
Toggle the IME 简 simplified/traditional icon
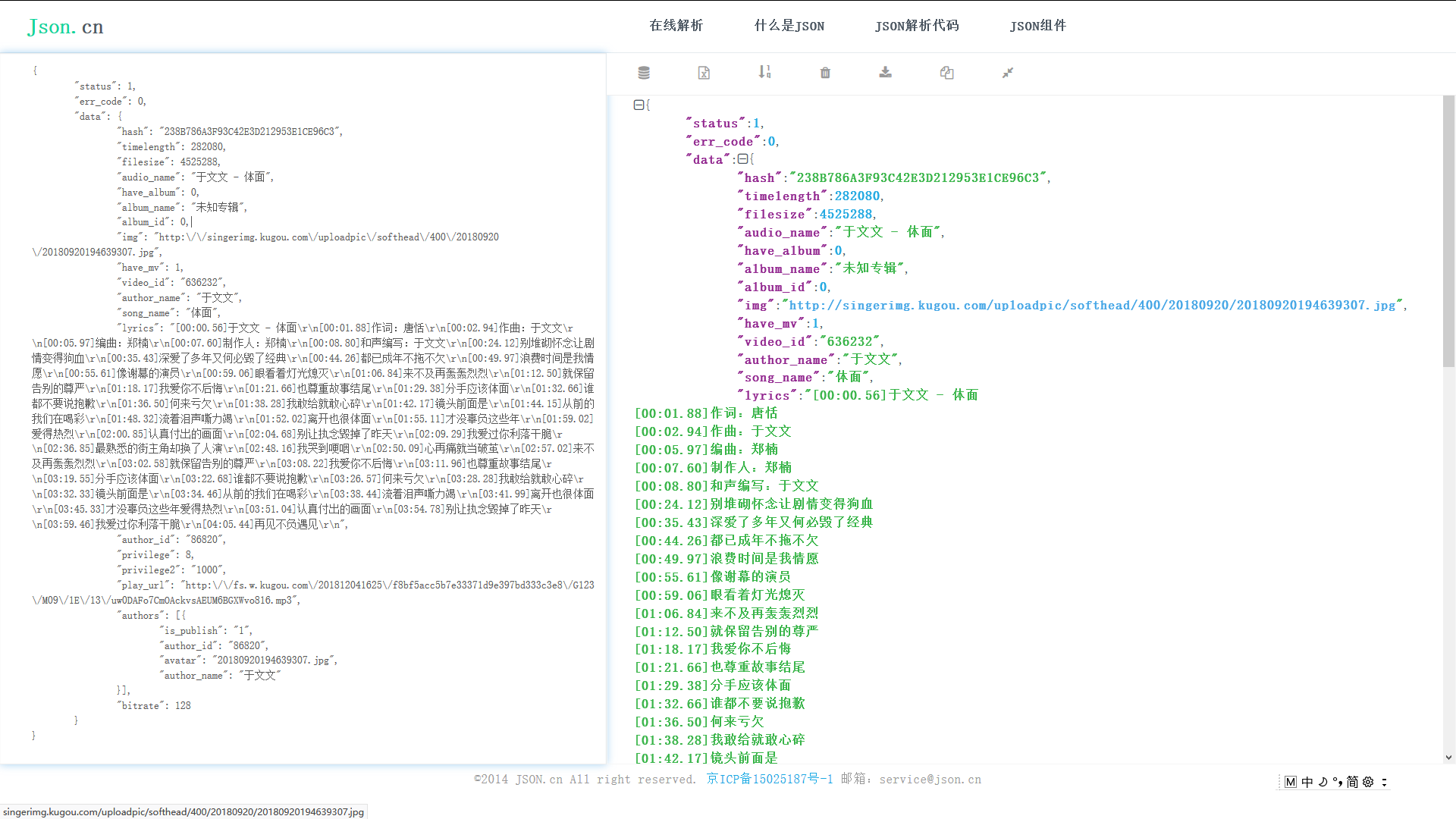(x=1352, y=782)
